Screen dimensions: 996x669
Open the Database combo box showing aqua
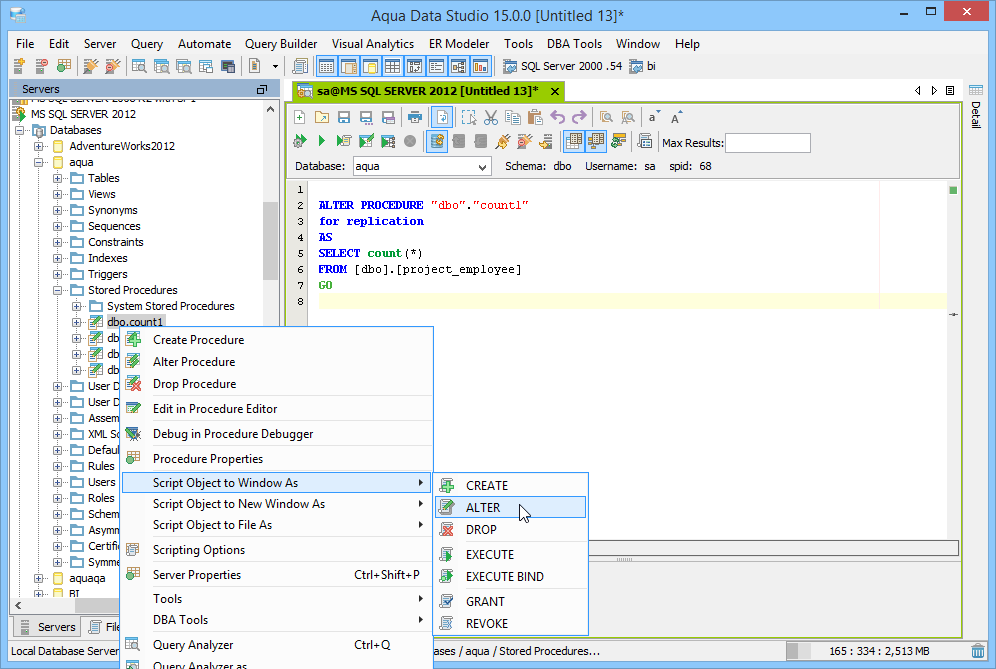coord(422,166)
